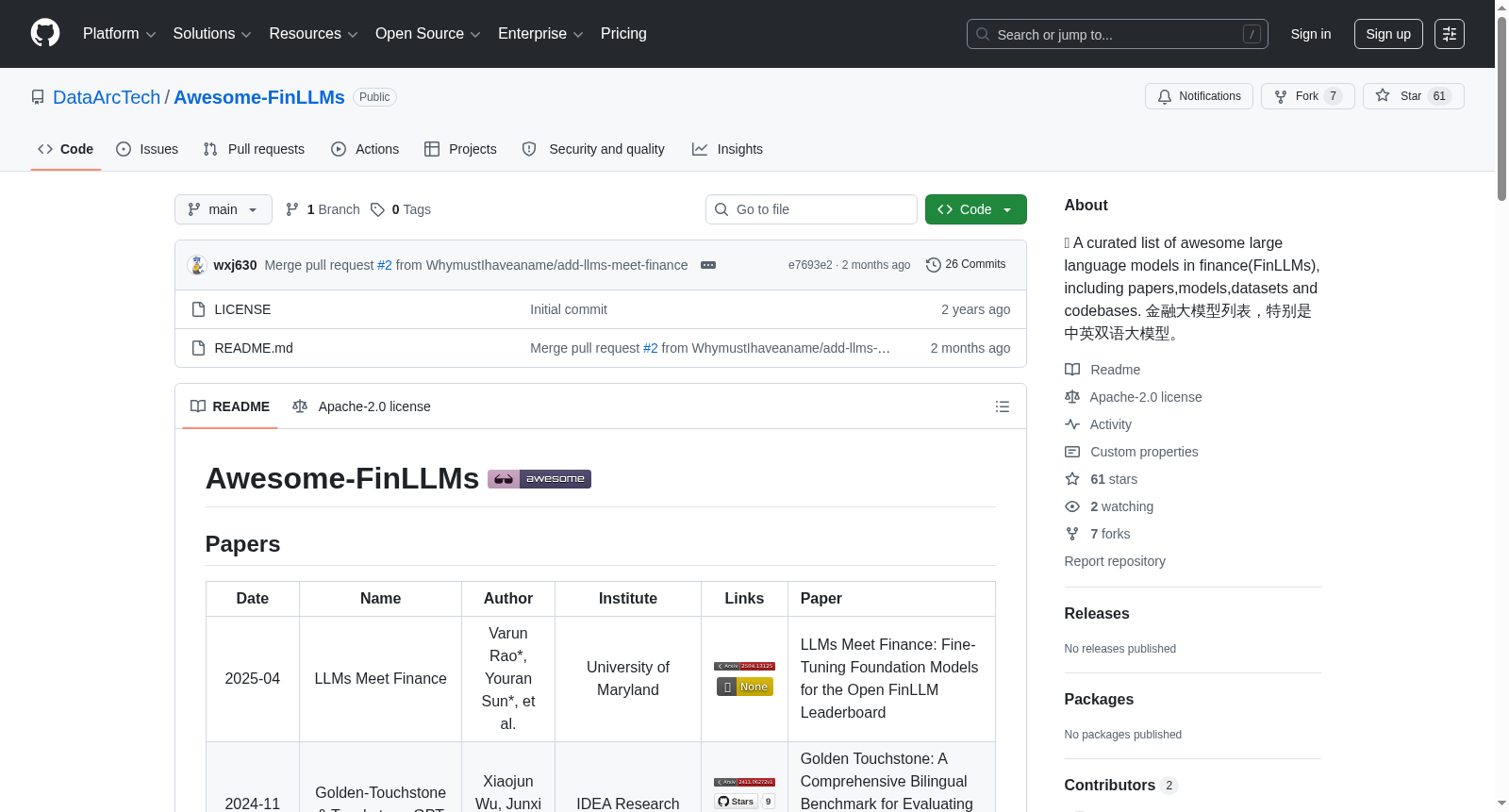
Task: Expand the Solutions menu
Action: click(x=212, y=34)
